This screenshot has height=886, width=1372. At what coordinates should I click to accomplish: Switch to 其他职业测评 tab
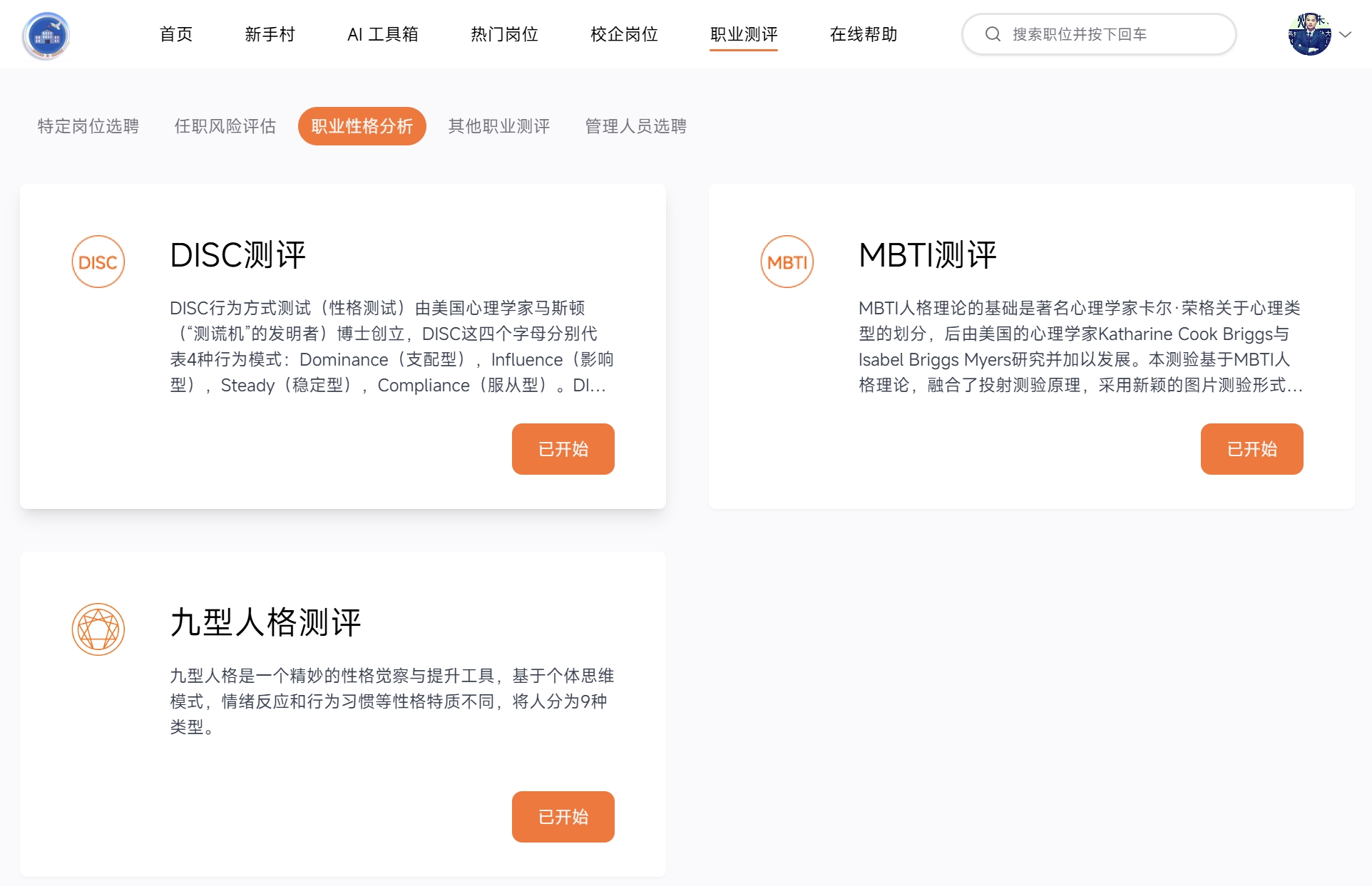click(499, 126)
